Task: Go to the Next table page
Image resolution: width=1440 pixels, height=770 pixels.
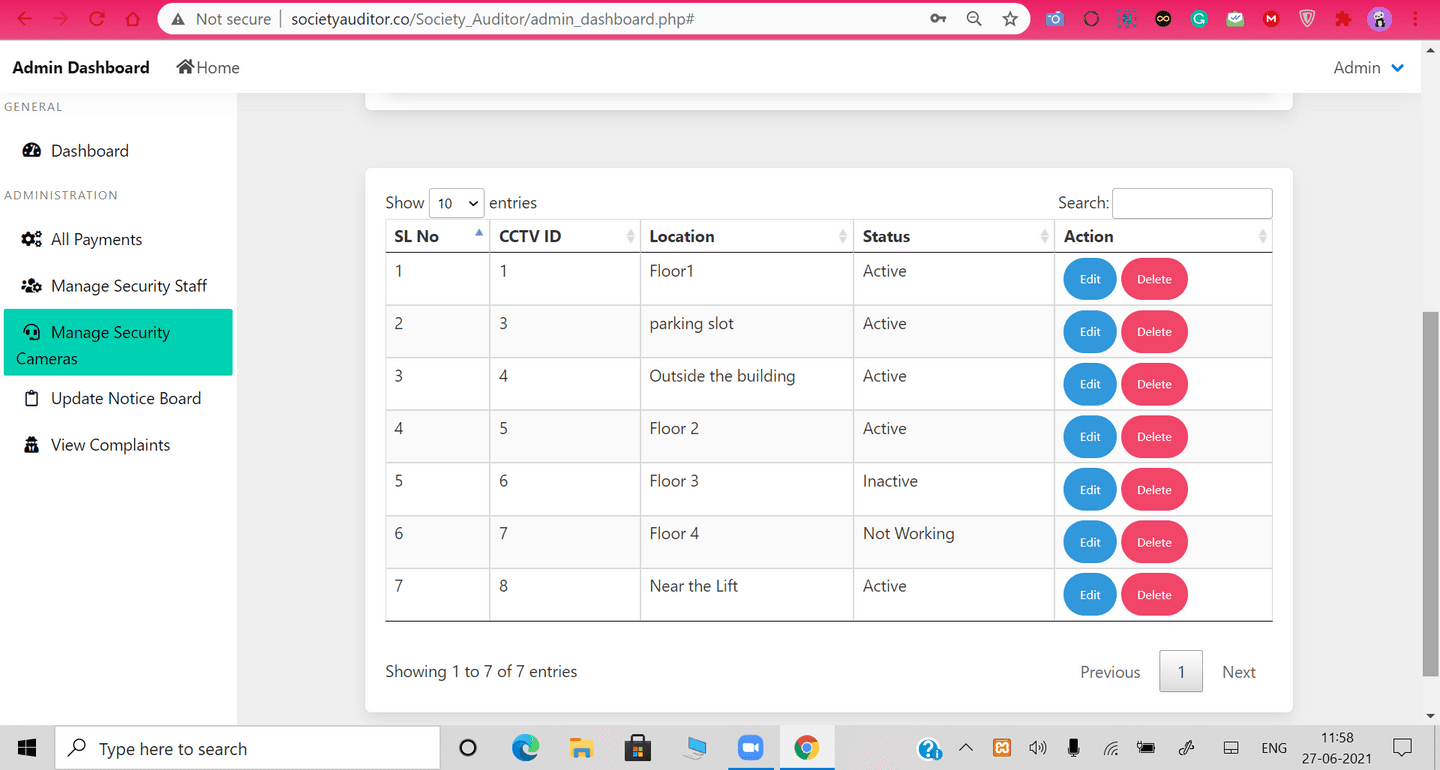Action: point(1239,672)
